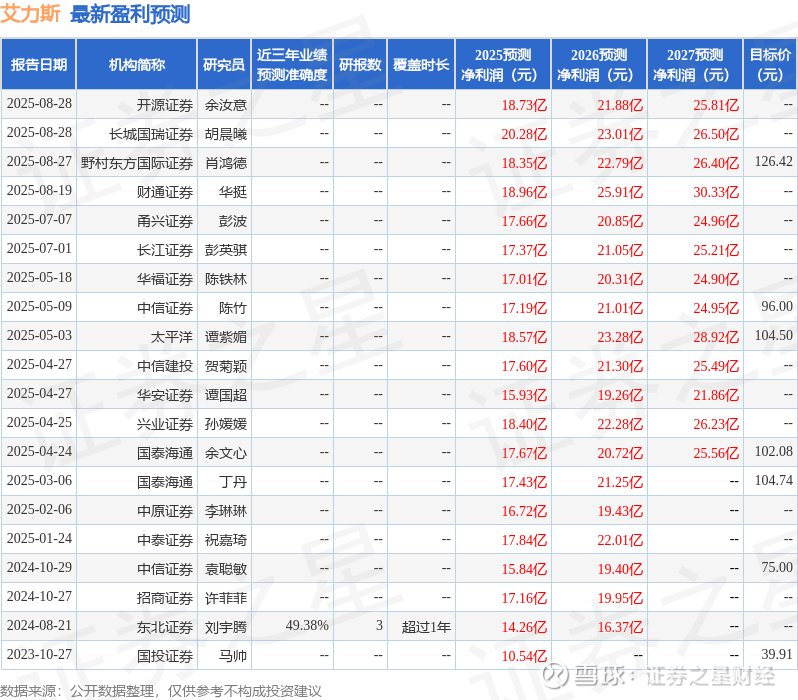
Task: Click researcher name 孙媛媛
Action: click(x=225, y=424)
